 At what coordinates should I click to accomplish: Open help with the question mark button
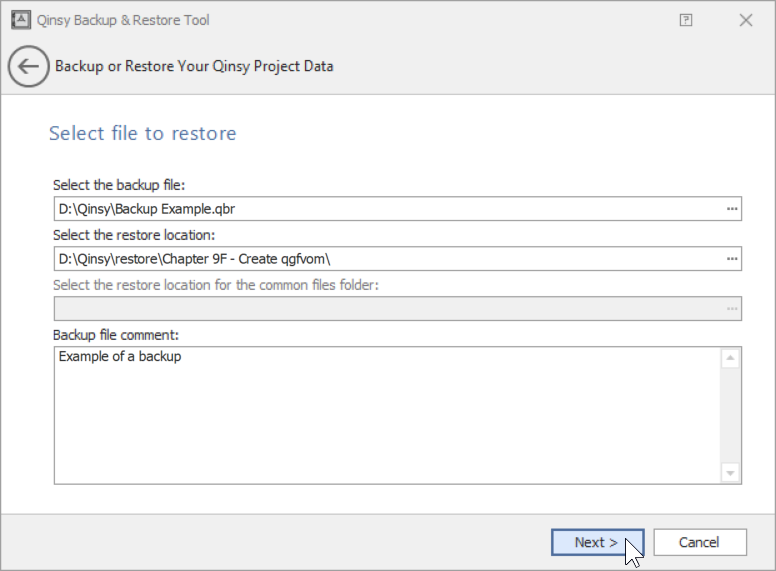tap(686, 20)
